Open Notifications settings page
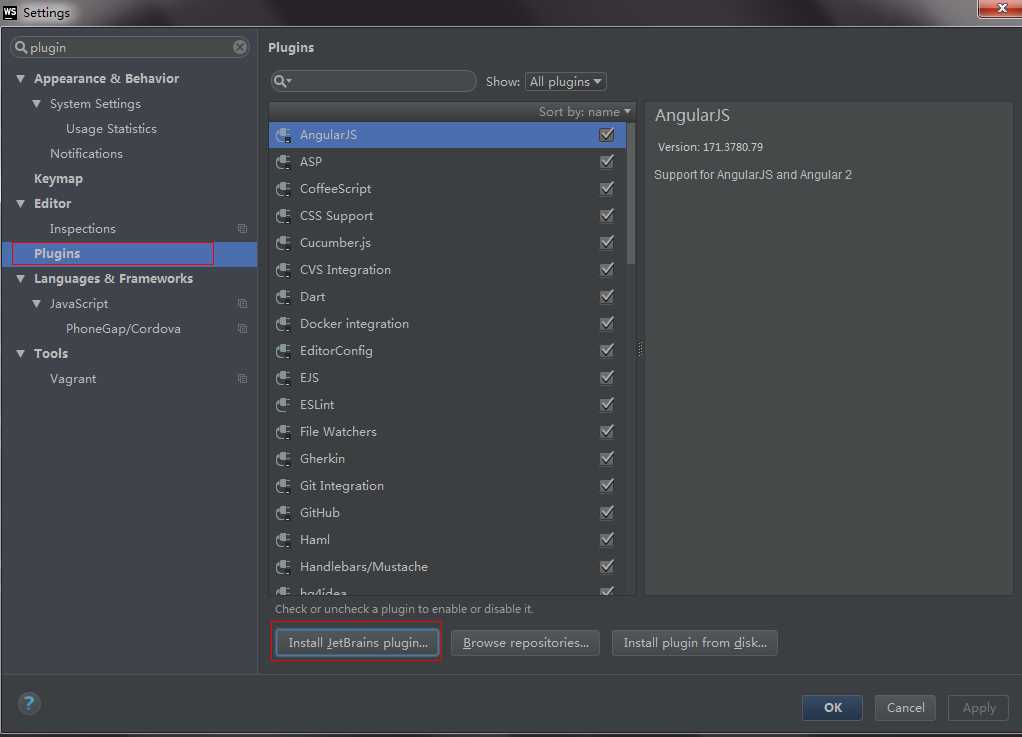 [x=86, y=154]
